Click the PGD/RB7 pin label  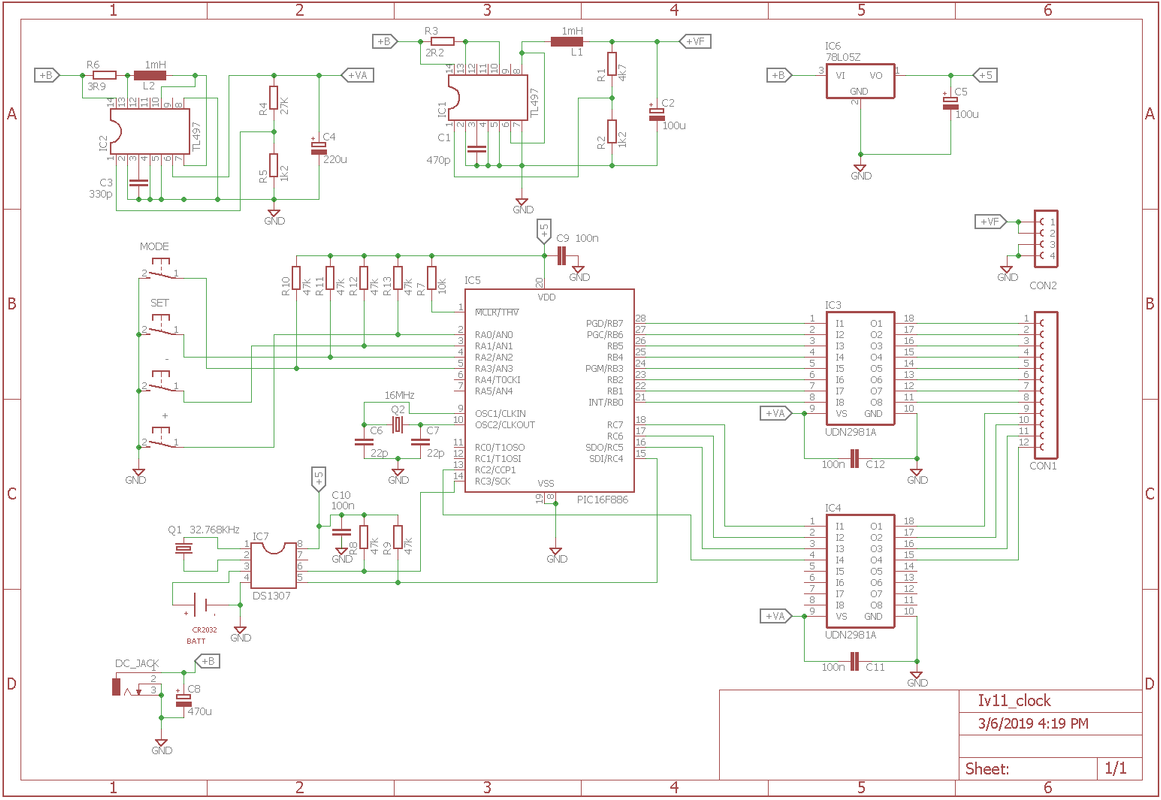605,324
